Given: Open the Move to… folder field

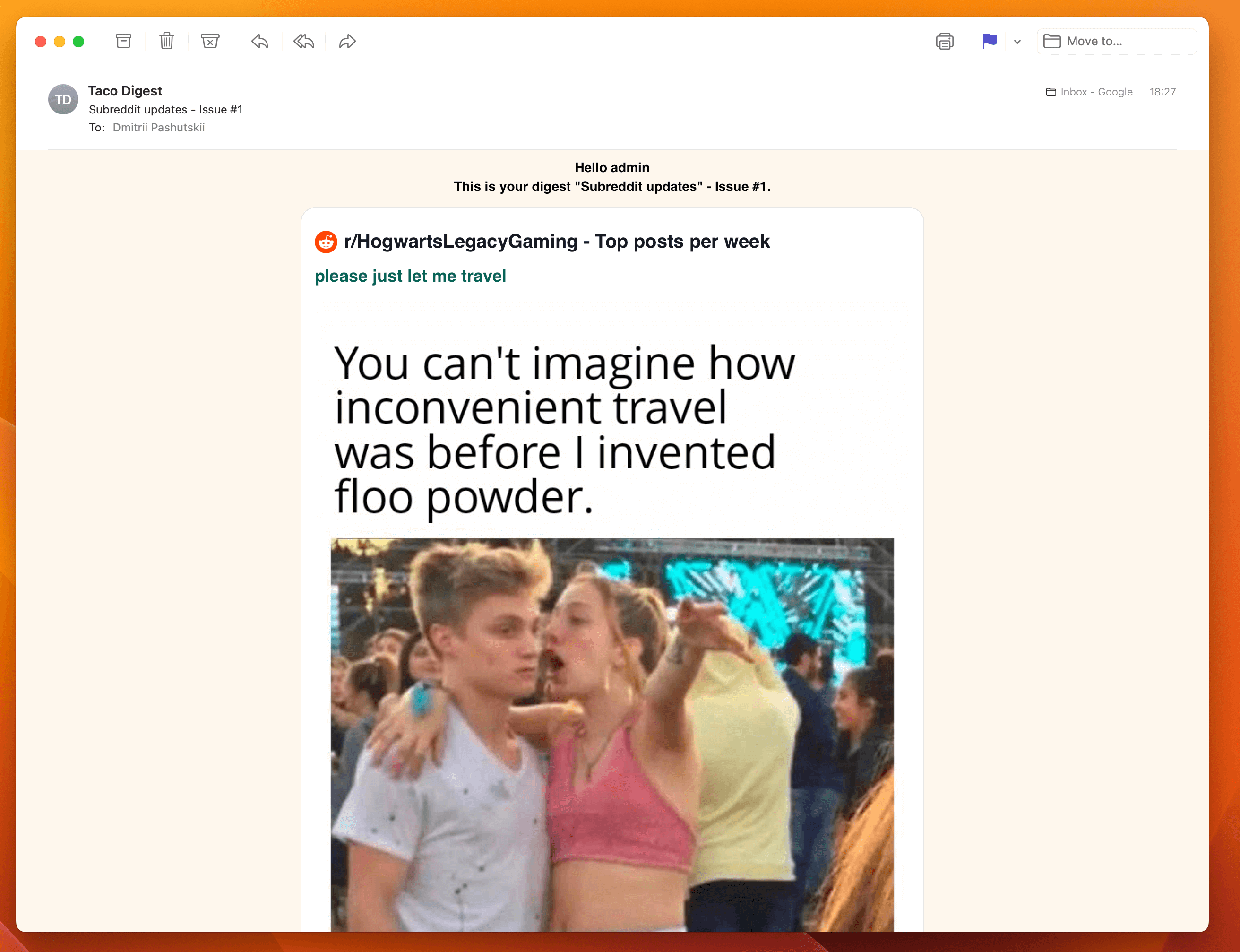Looking at the screenshot, I should point(1117,42).
